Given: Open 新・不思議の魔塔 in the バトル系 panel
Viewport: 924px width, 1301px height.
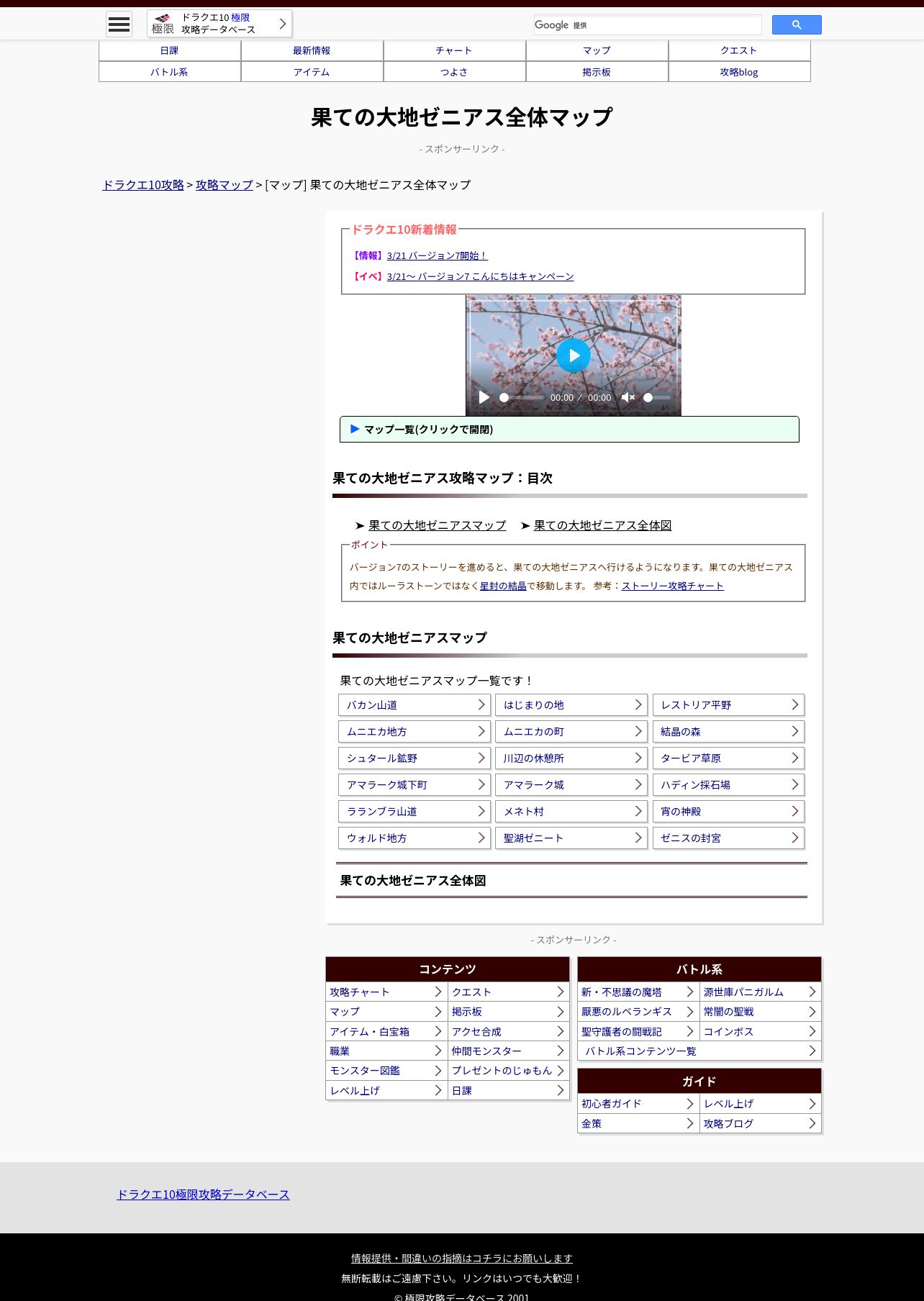Looking at the screenshot, I should click(x=638, y=992).
